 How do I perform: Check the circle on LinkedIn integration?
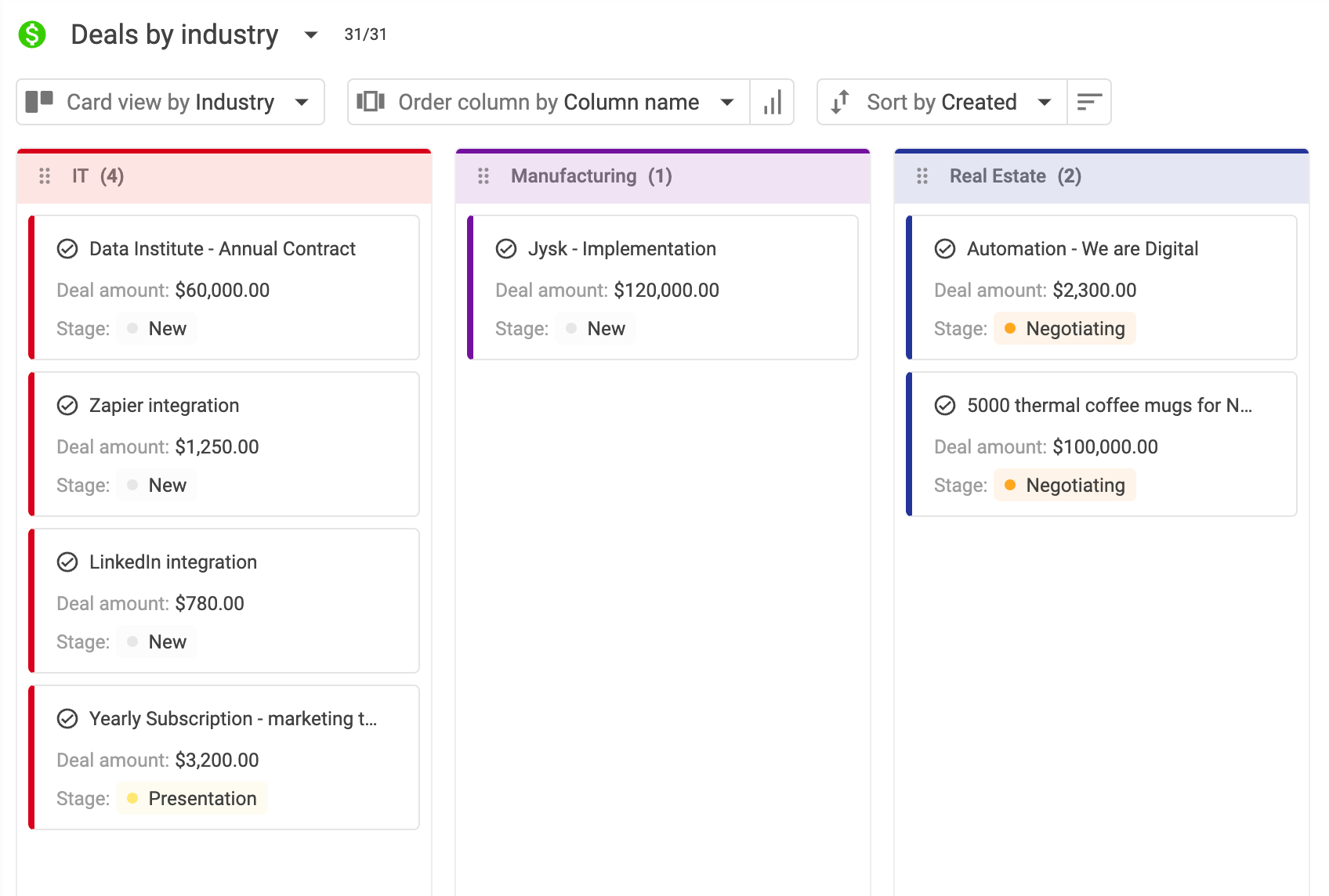(67, 562)
